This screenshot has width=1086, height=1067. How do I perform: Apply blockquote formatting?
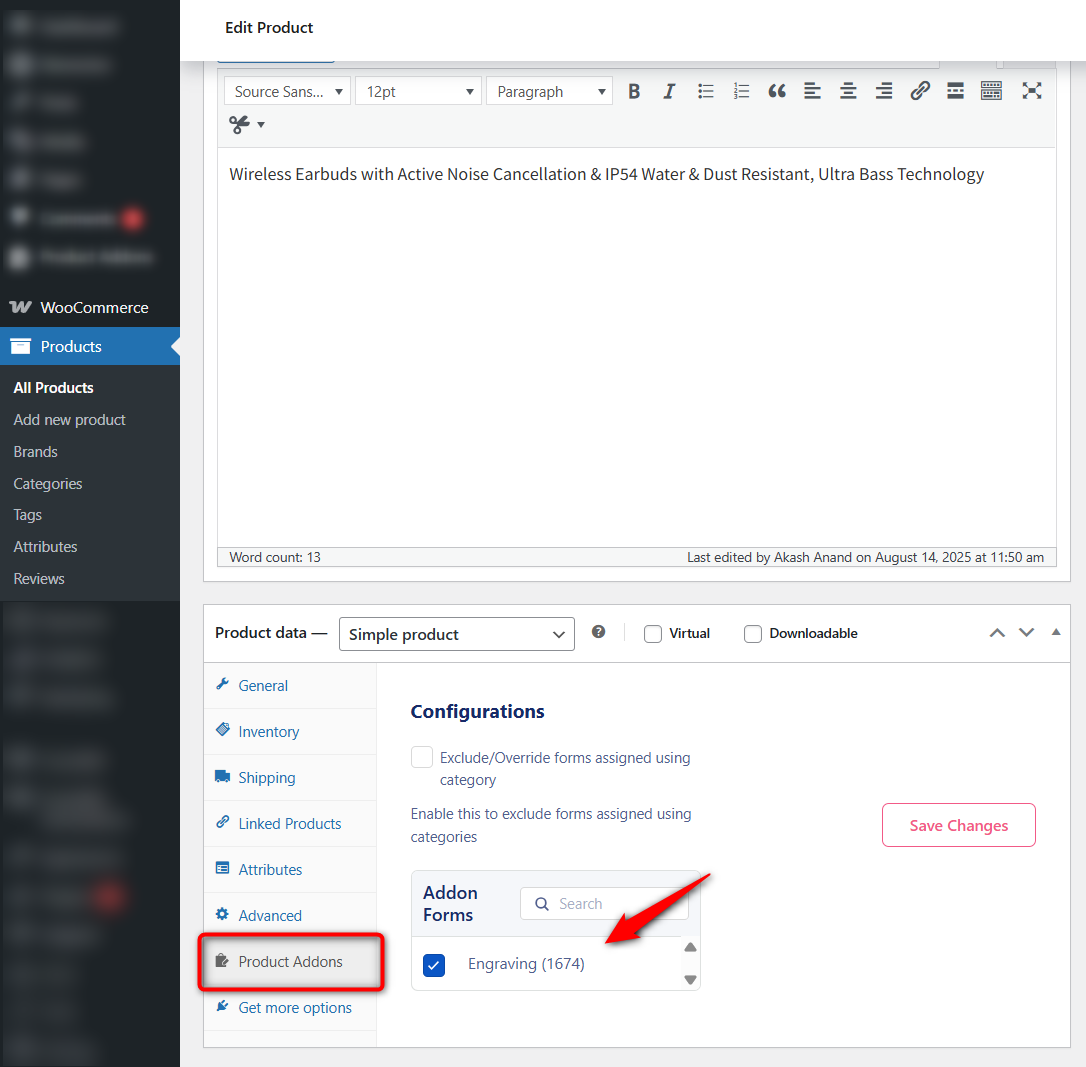click(777, 90)
